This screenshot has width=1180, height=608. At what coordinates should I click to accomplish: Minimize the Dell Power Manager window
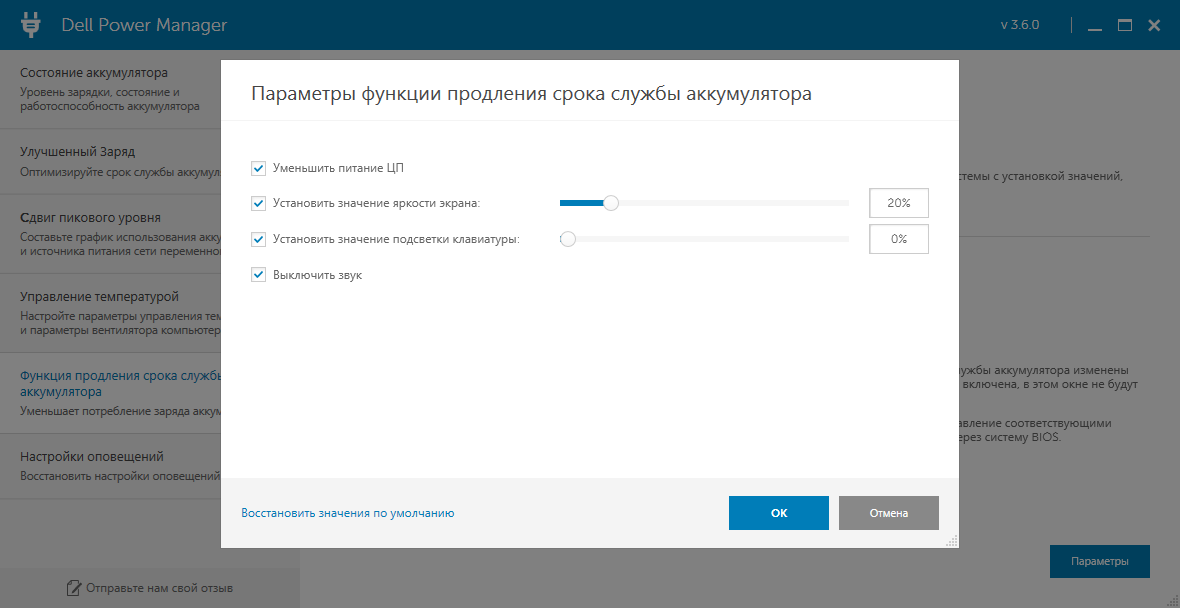(1095, 26)
